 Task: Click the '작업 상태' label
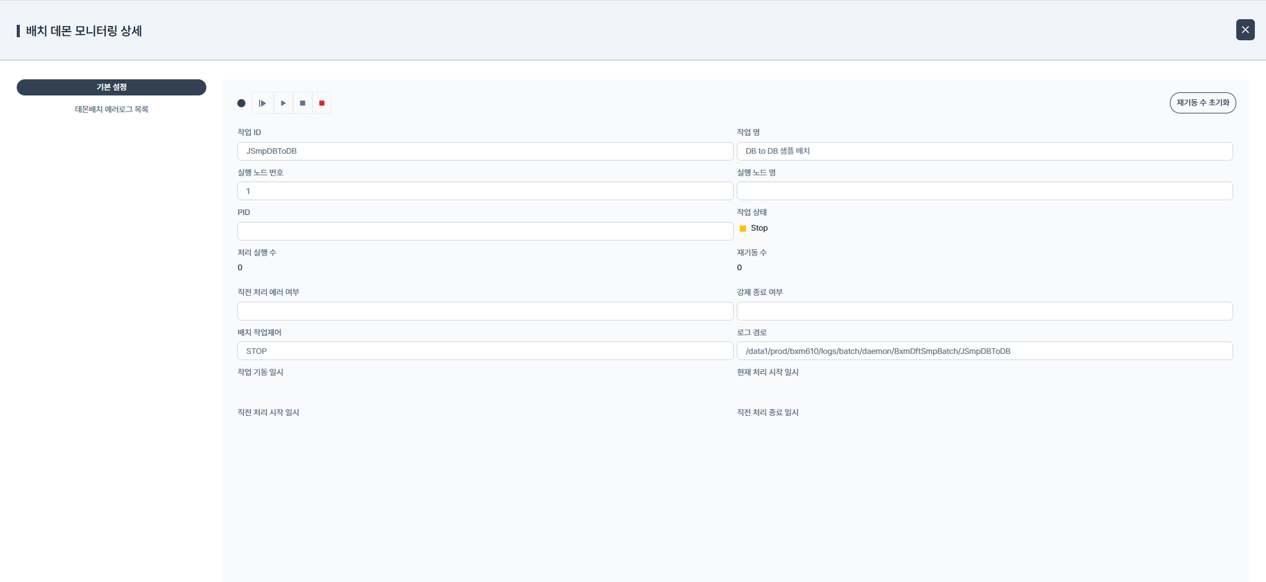752,212
